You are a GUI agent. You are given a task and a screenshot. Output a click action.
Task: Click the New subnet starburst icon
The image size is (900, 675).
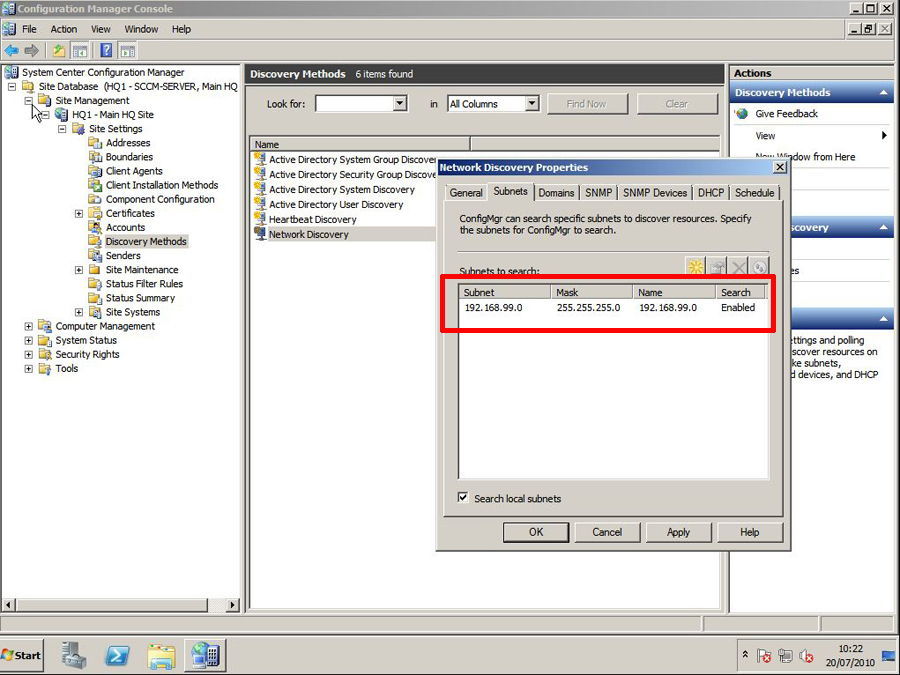tap(696, 267)
